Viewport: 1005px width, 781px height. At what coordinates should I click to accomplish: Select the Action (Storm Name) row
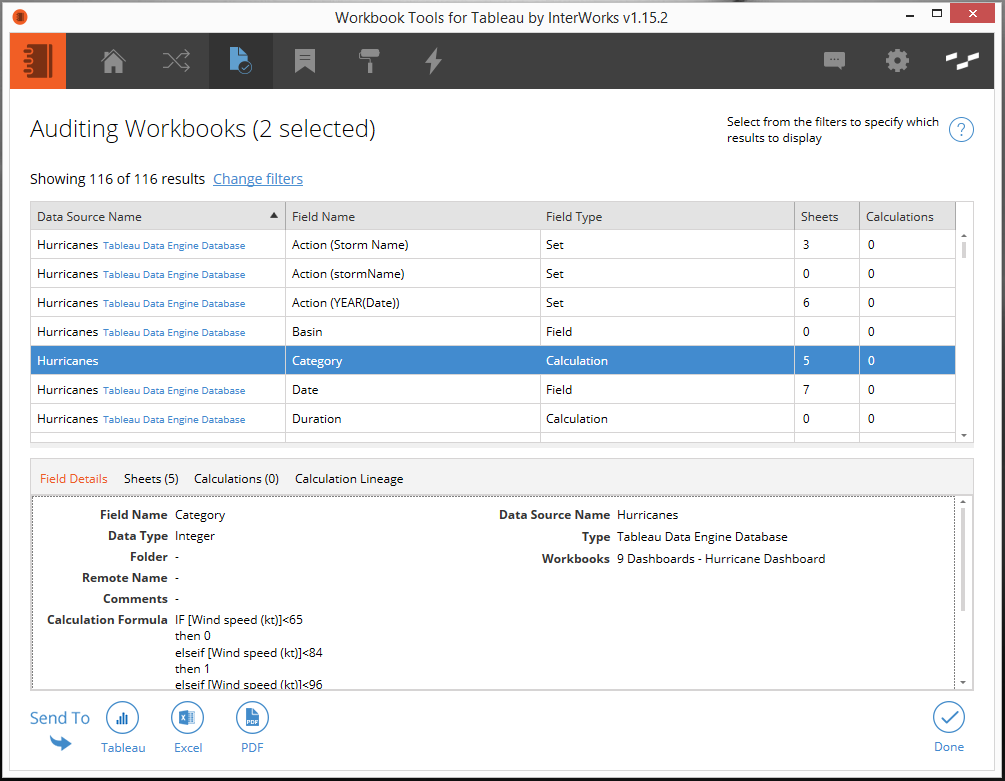point(493,245)
